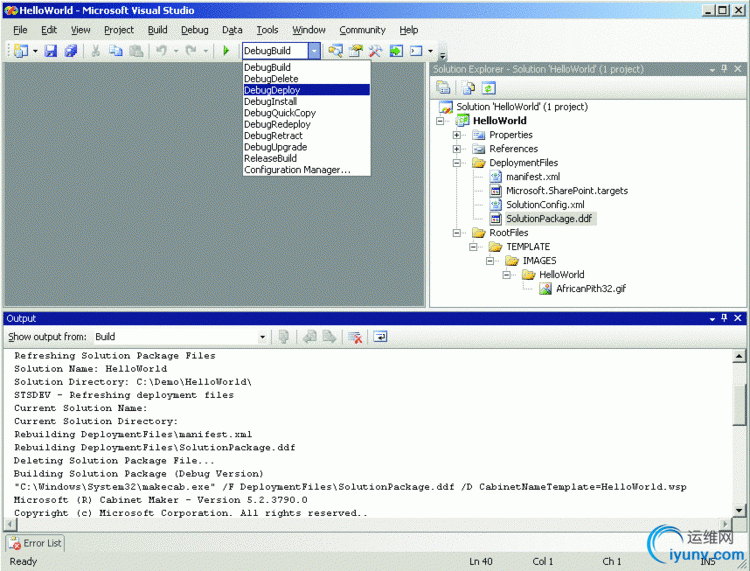Go to Next Message output icon
This screenshot has height=571, width=750.
click(x=329, y=337)
